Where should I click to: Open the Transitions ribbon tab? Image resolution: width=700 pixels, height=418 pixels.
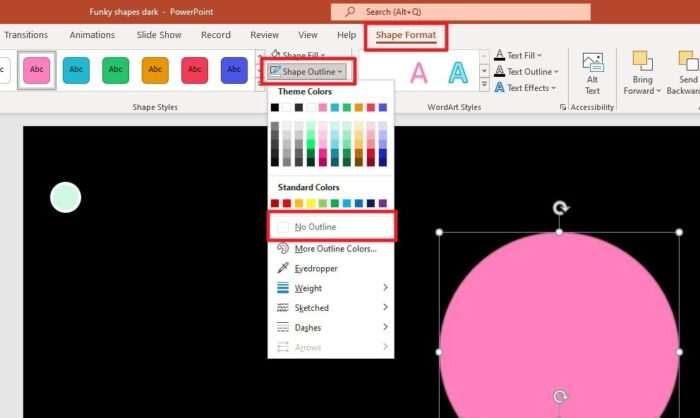(x=26, y=35)
